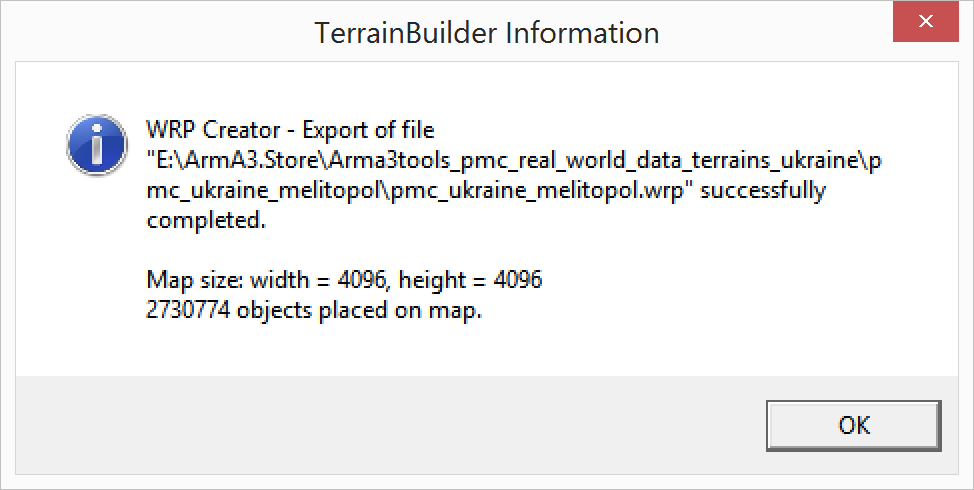This screenshot has height=490, width=974.
Task: Click the word 'completed.' in the message
Action: pos(206,220)
